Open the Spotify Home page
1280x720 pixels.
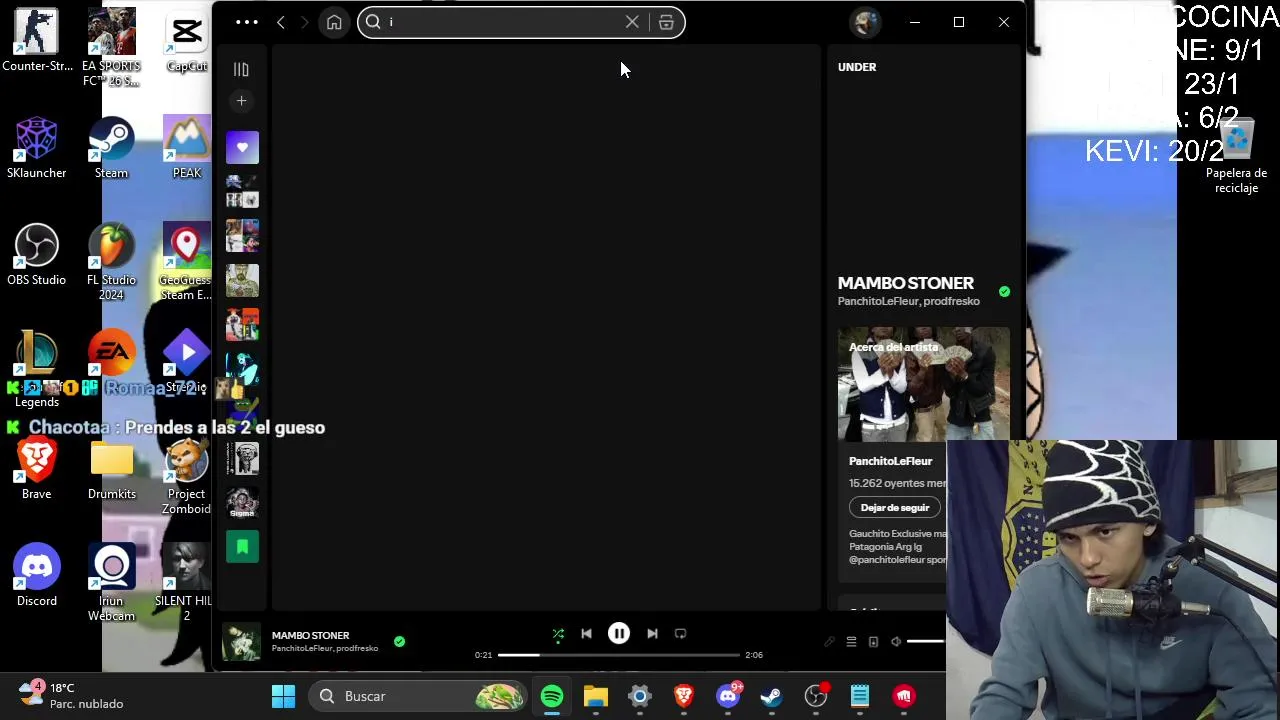[x=334, y=22]
